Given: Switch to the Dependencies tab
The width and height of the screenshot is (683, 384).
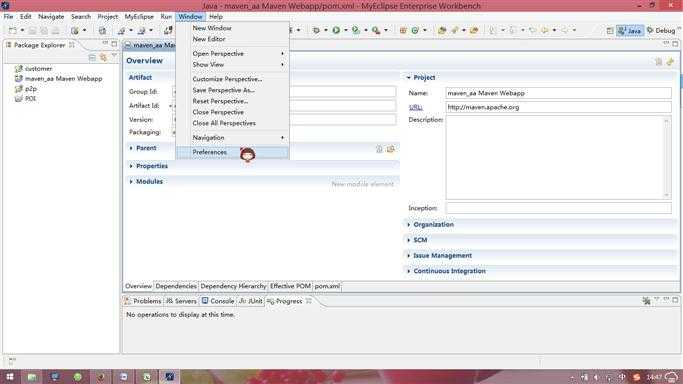Looking at the screenshot, I should pyautogui.click(x=176, y=286).
